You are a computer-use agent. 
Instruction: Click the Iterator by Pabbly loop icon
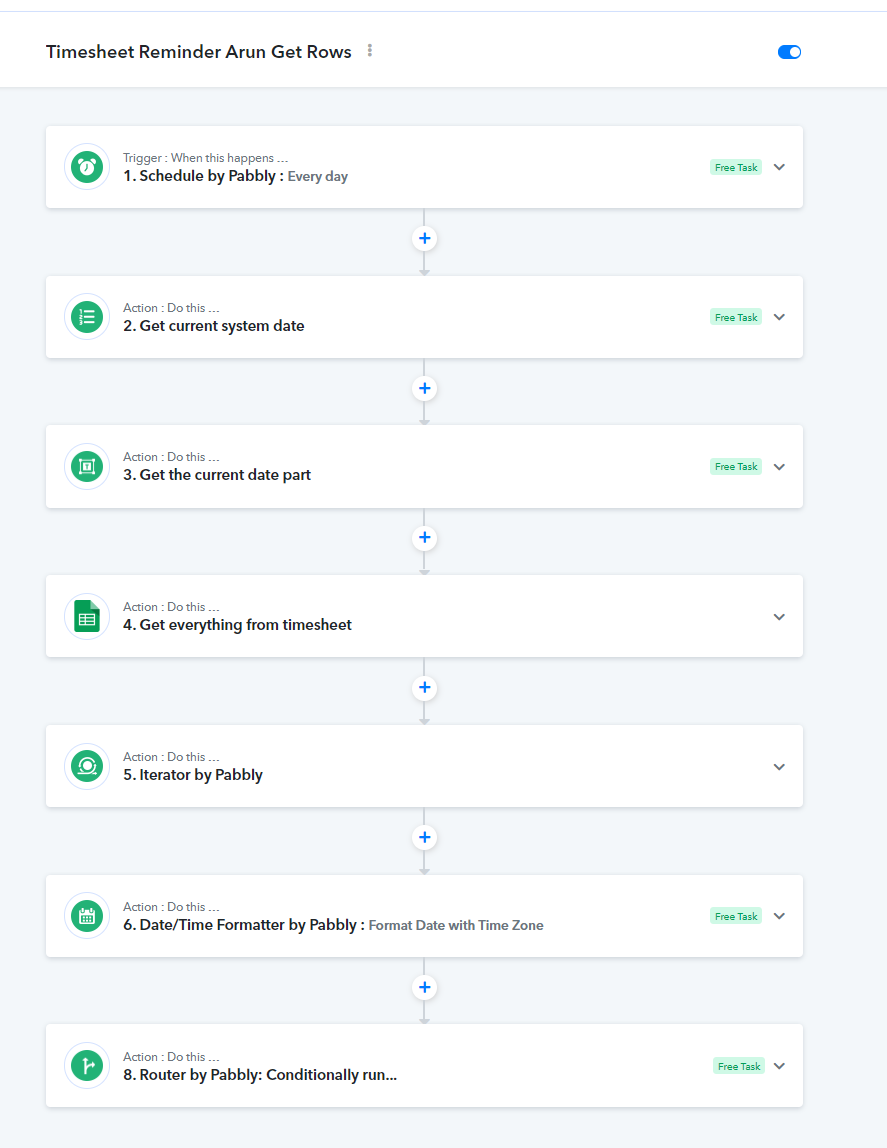click(x=87, y=767)
